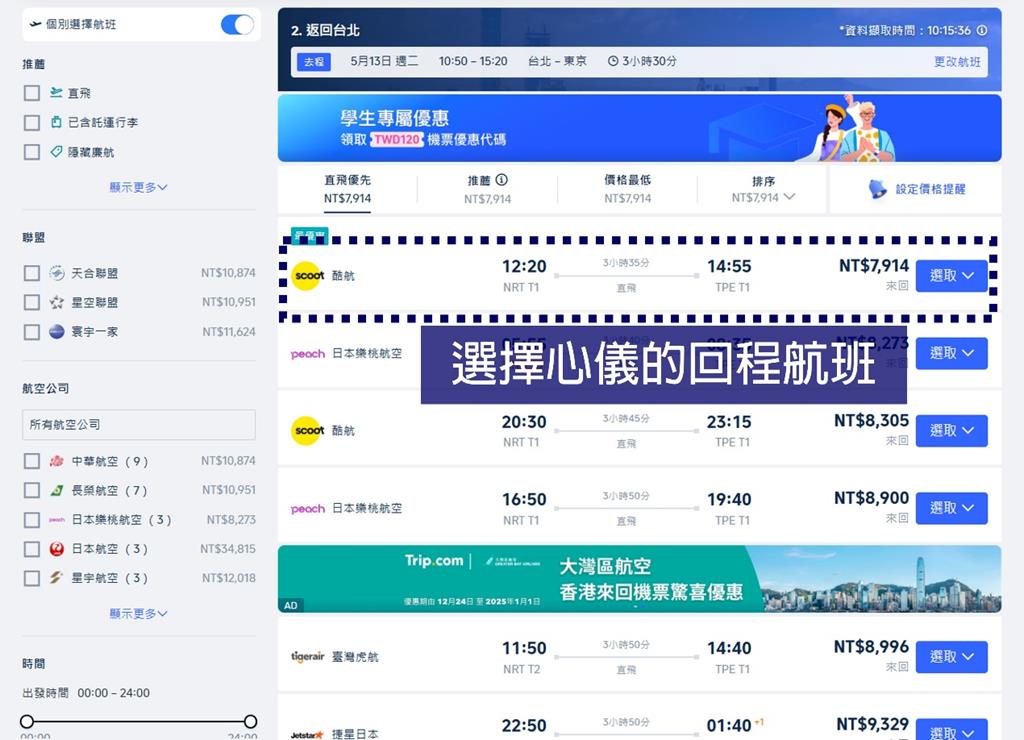1024x740 pixels.
Task: Check the 星宇航空 airline checkbox
Action: [31, 578]
